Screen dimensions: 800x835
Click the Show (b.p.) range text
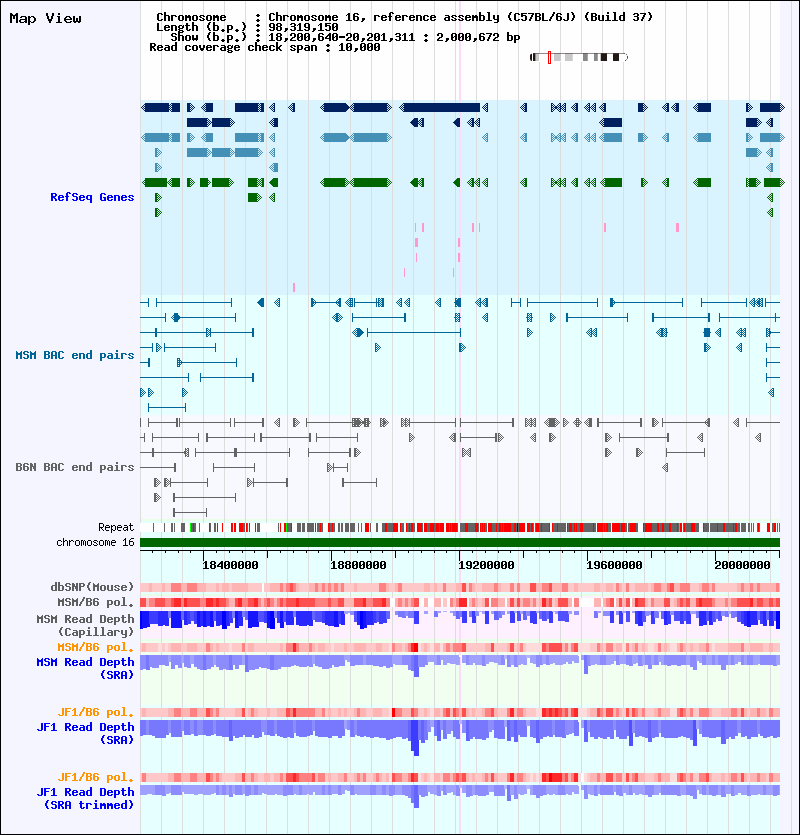tap(345, 37)
